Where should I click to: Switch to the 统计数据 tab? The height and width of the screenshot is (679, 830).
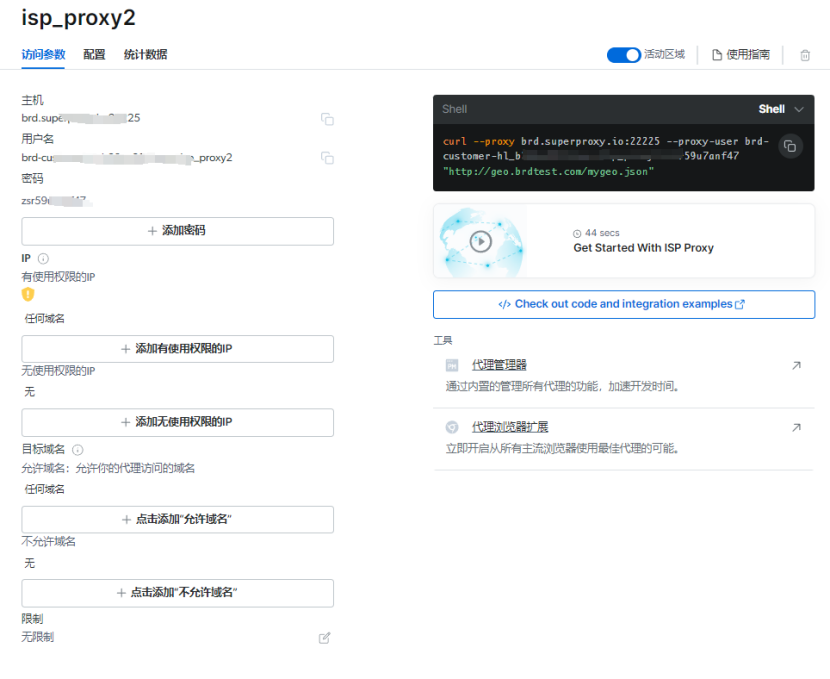point(146,55)
